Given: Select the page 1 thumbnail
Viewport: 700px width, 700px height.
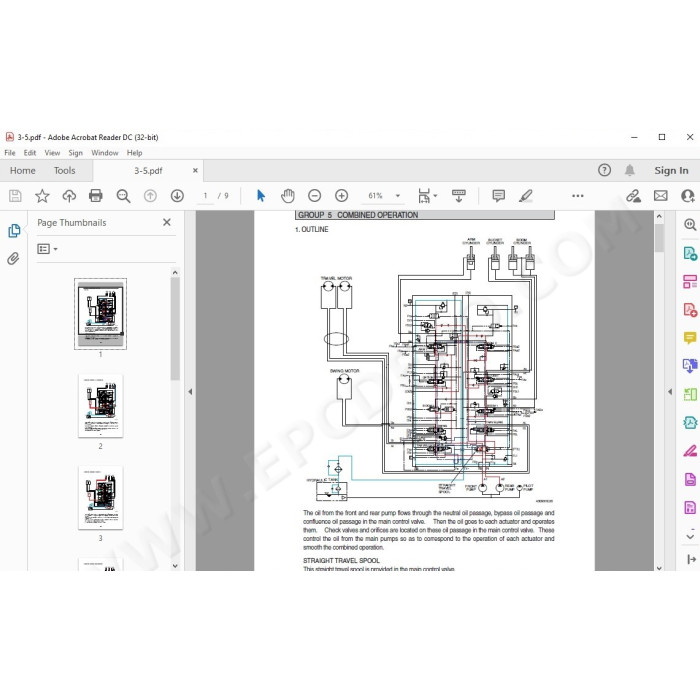Looking at the screenshot, I should click(x=100, y=314).
